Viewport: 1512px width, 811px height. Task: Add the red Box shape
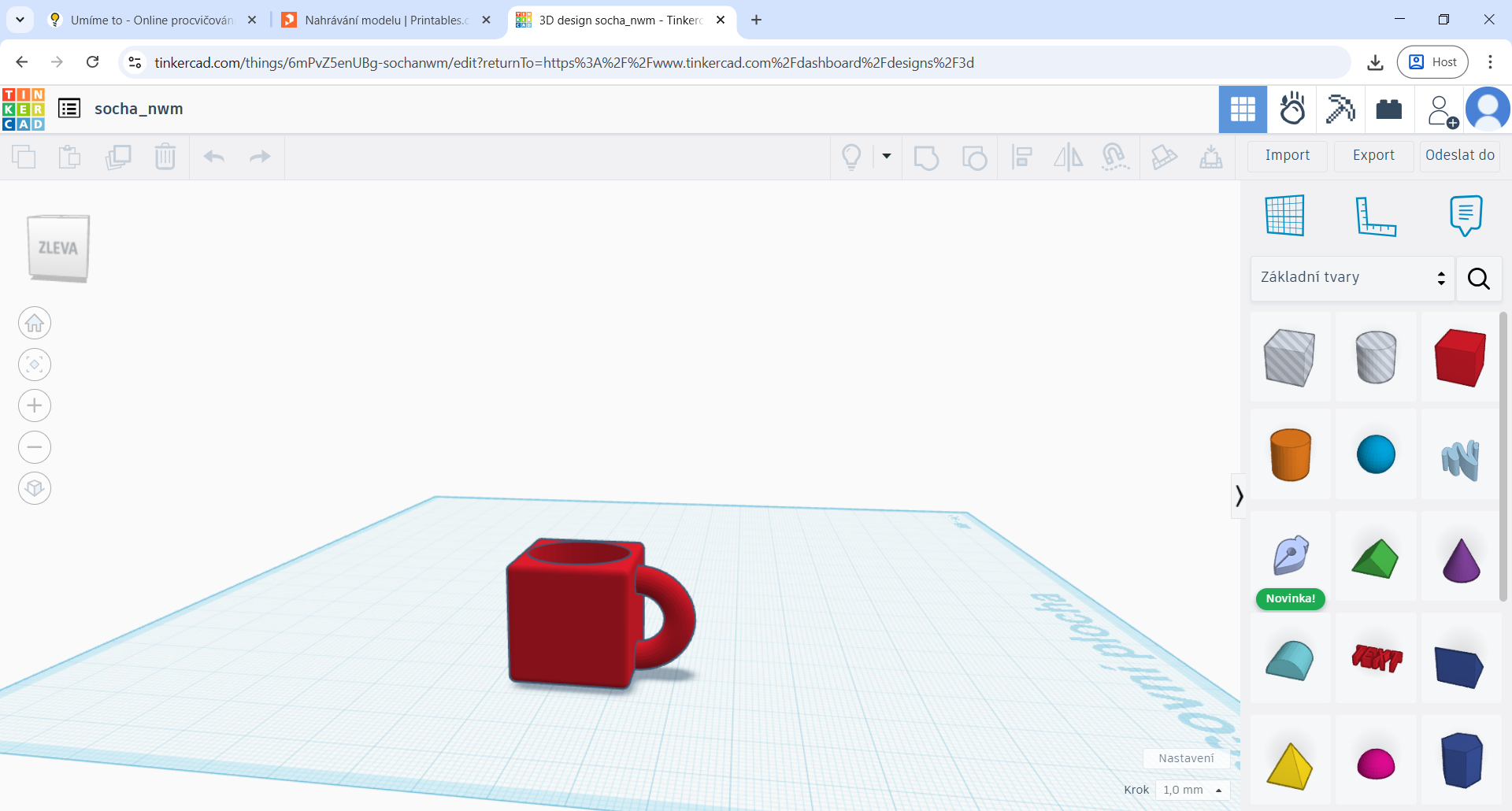coord(1460,357)
